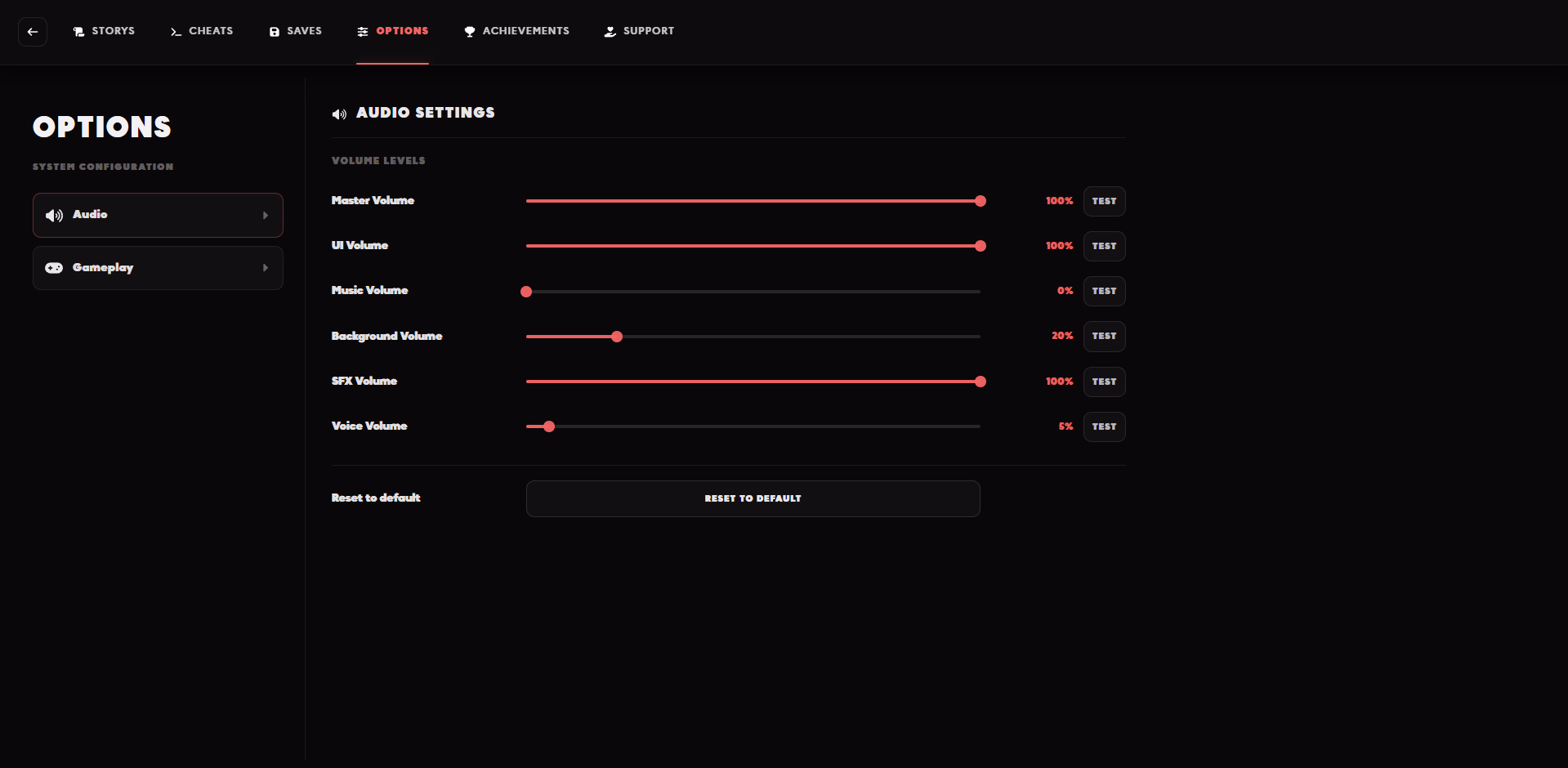Click the Cheats terminal icon
The height and width of the screenshot is (768, 1568).
(176, 32)
